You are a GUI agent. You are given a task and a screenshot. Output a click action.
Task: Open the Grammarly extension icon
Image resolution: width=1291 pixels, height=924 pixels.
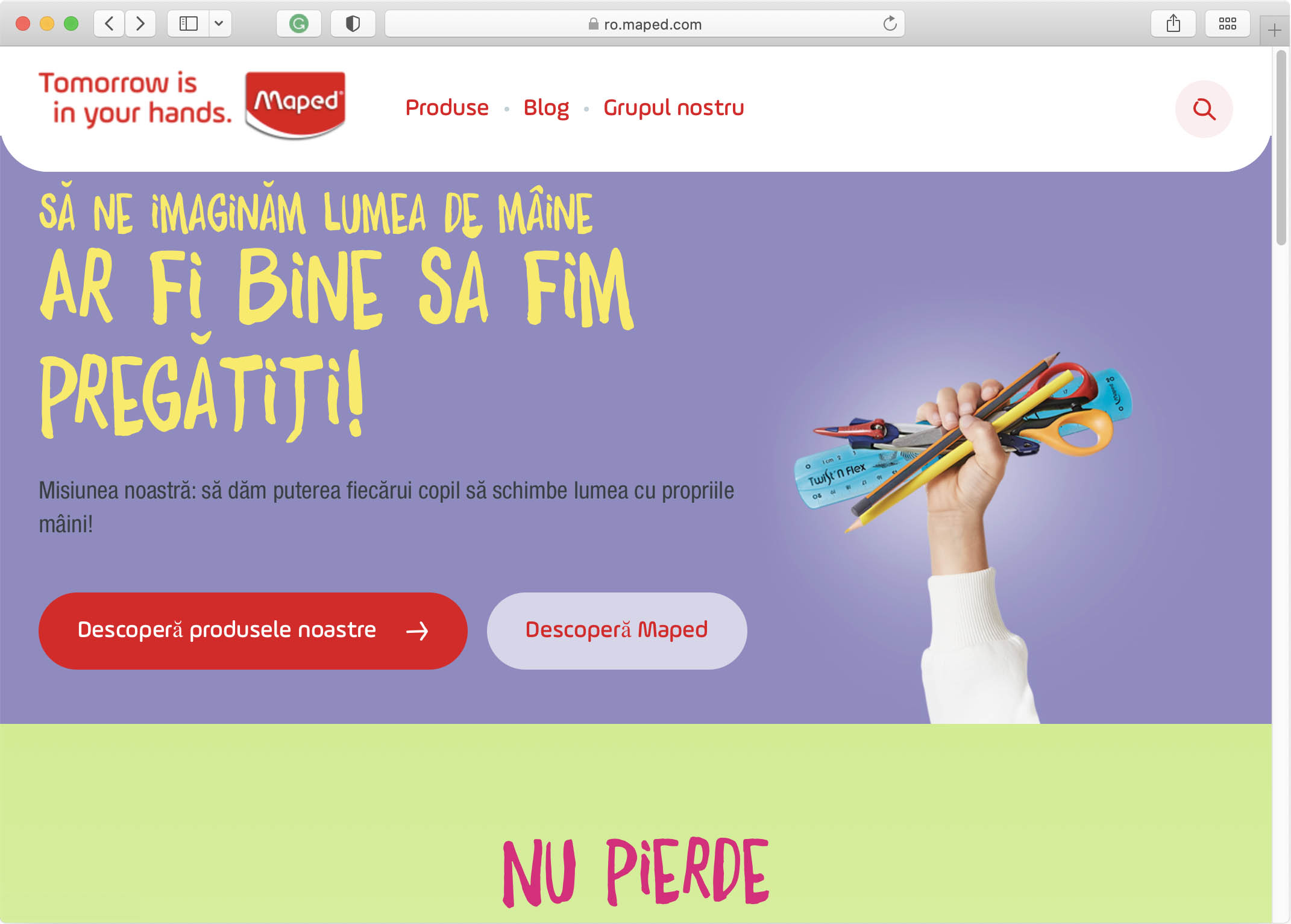click(x=299, y=24)
